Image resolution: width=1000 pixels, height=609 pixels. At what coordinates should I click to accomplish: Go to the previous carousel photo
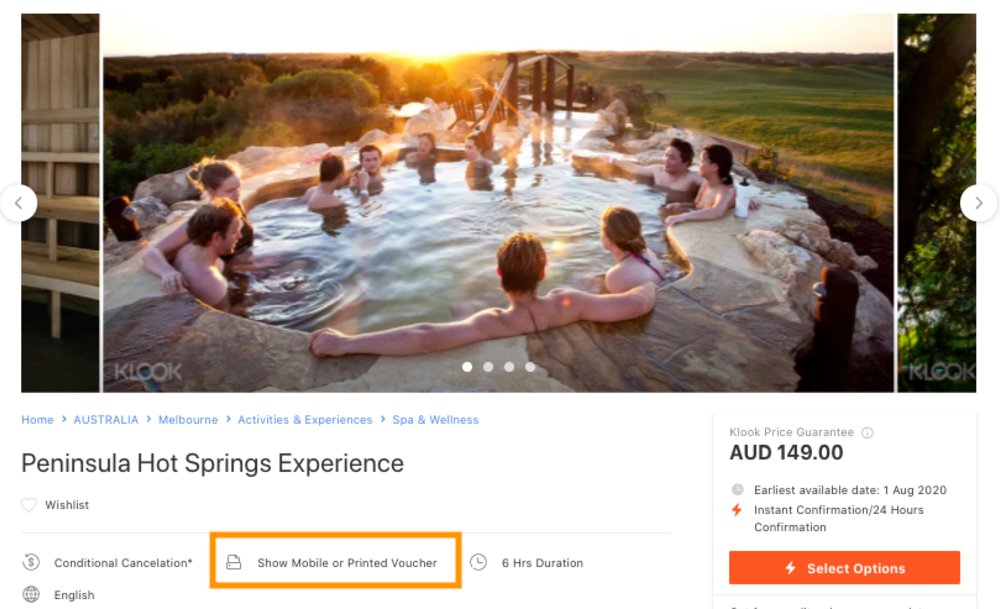pyautogui.click(x=19, y=203)
